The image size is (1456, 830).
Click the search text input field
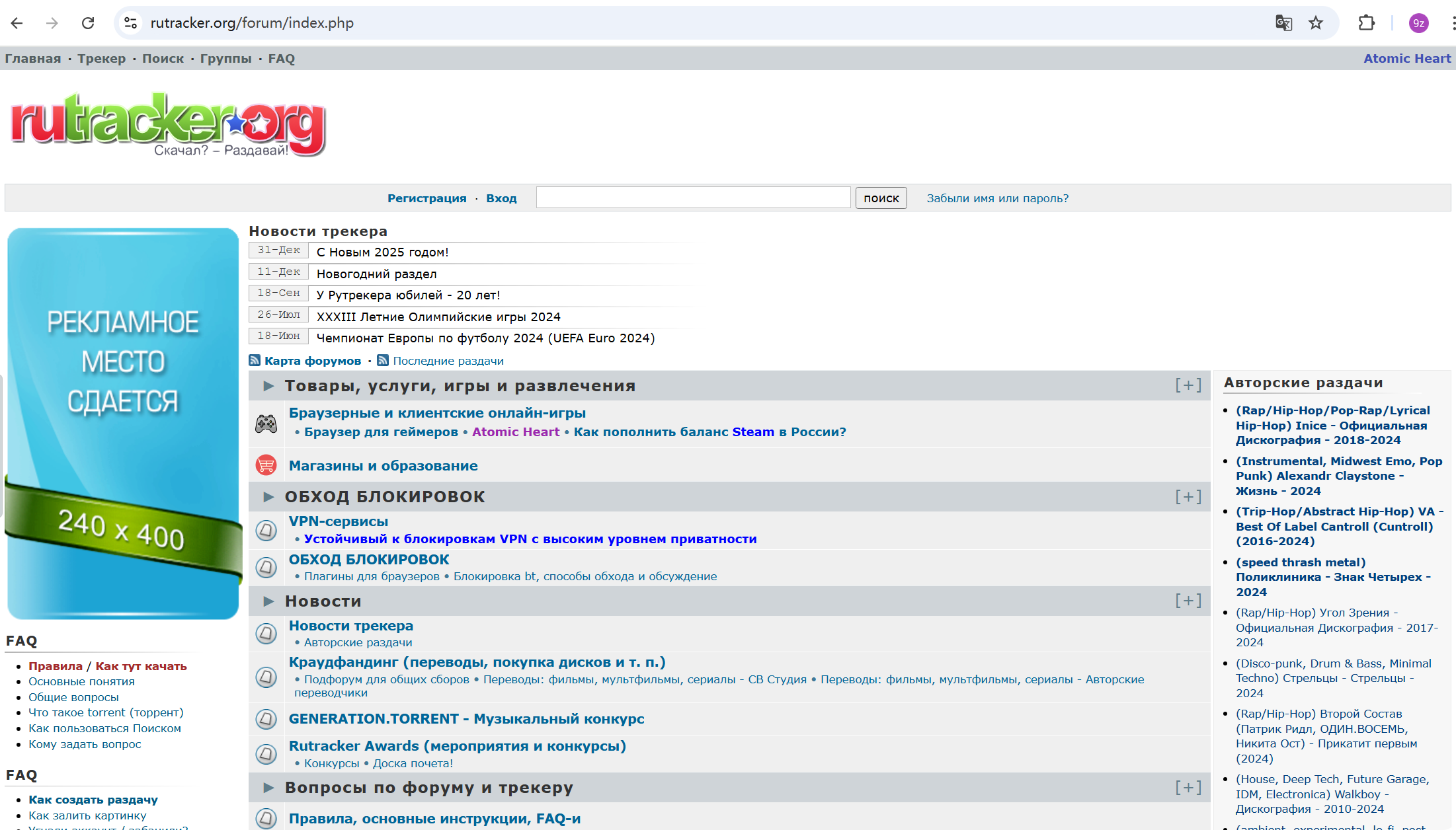click(x=692, y=198)
